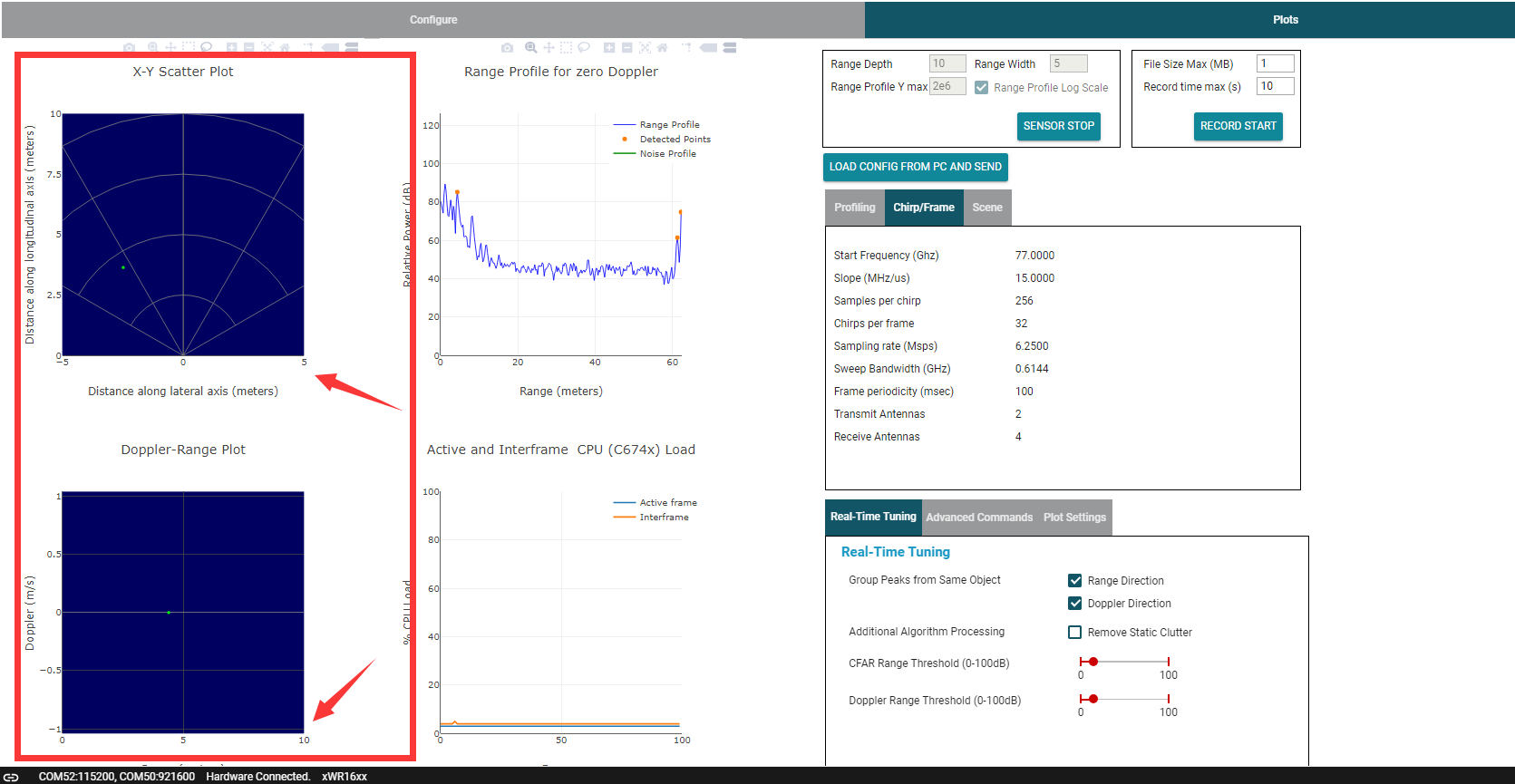Click camera icon above X-Y Scatter Plot

(x=129, y=47)
